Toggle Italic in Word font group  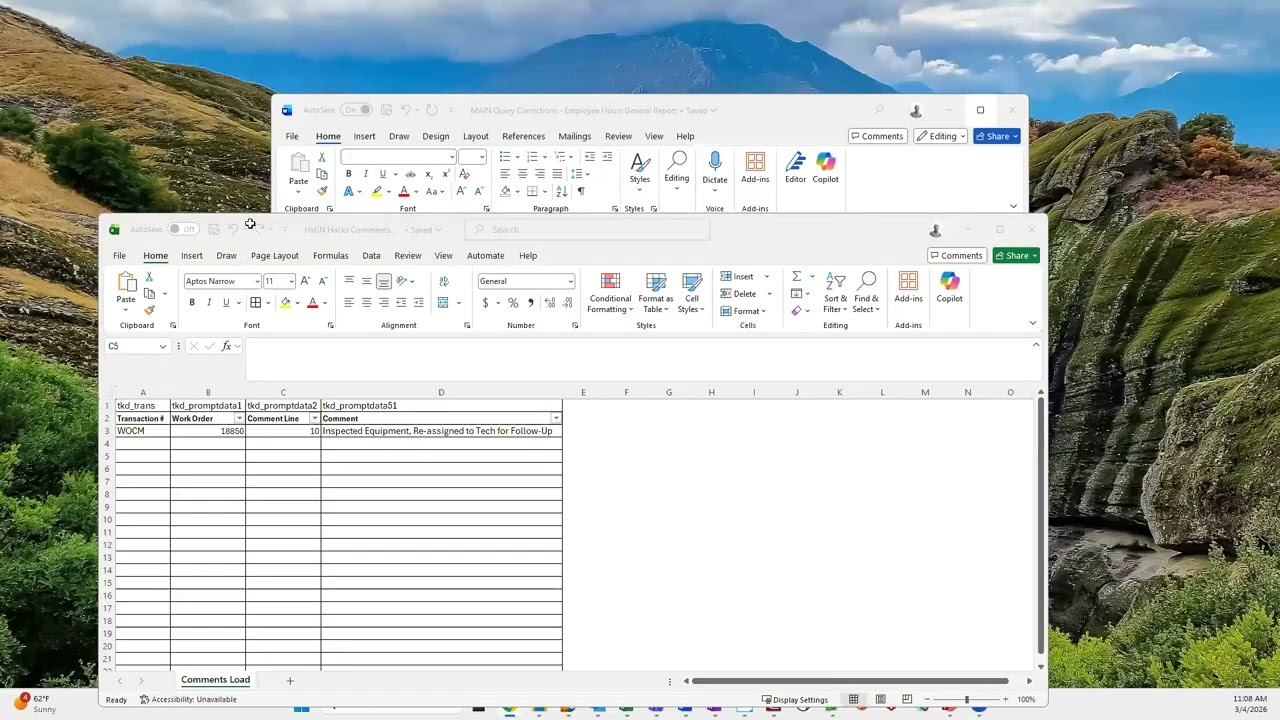point(365,174)
